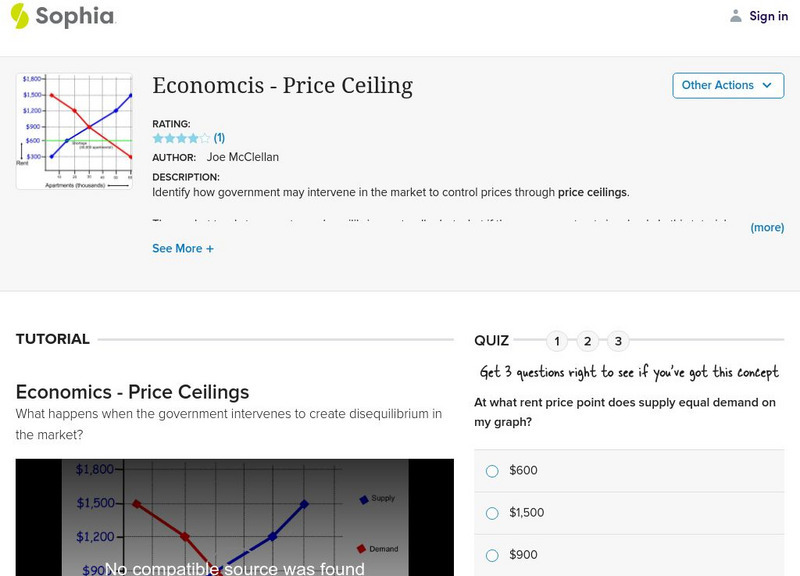Click the quiz step 2 circle
Screen dimensions: 800x576
[x=588, y=340]
